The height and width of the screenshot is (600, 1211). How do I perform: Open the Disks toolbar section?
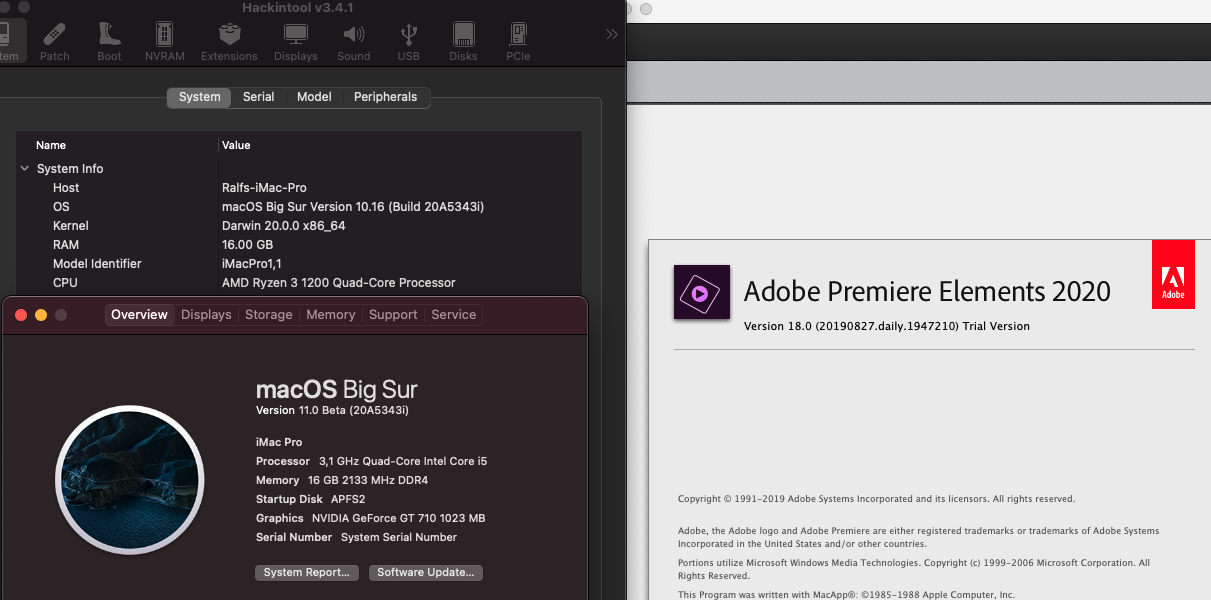tap(463, 42)
